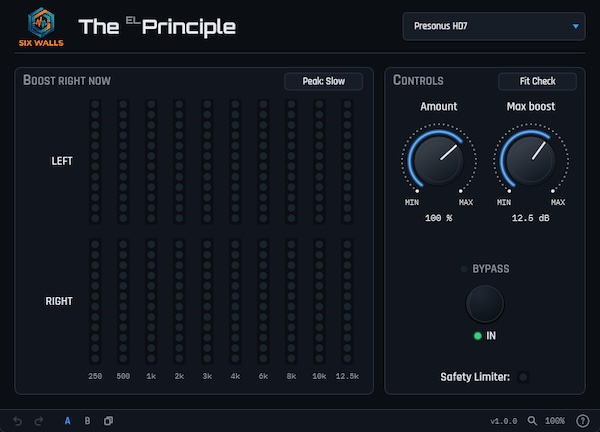Viewport: 600px width, 432px height.
Task: Click the 12.5k frequency band label
Action: [x=347, y=376]
